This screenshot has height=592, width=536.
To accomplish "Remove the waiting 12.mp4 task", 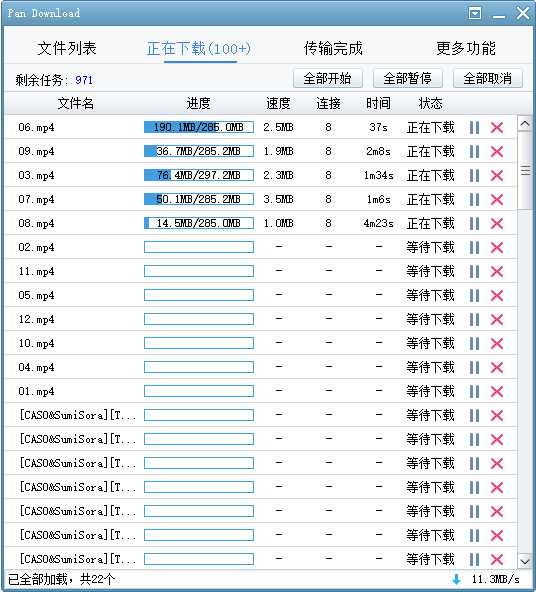I will coord(497,319).
